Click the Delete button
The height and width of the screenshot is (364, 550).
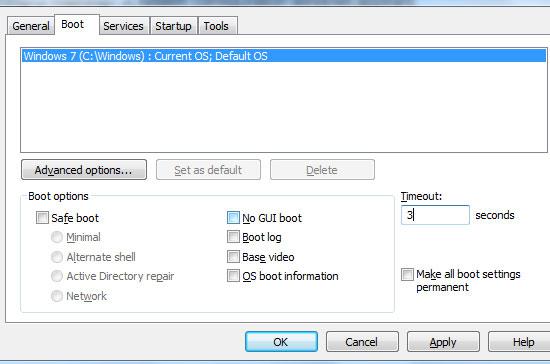(322, 170)
